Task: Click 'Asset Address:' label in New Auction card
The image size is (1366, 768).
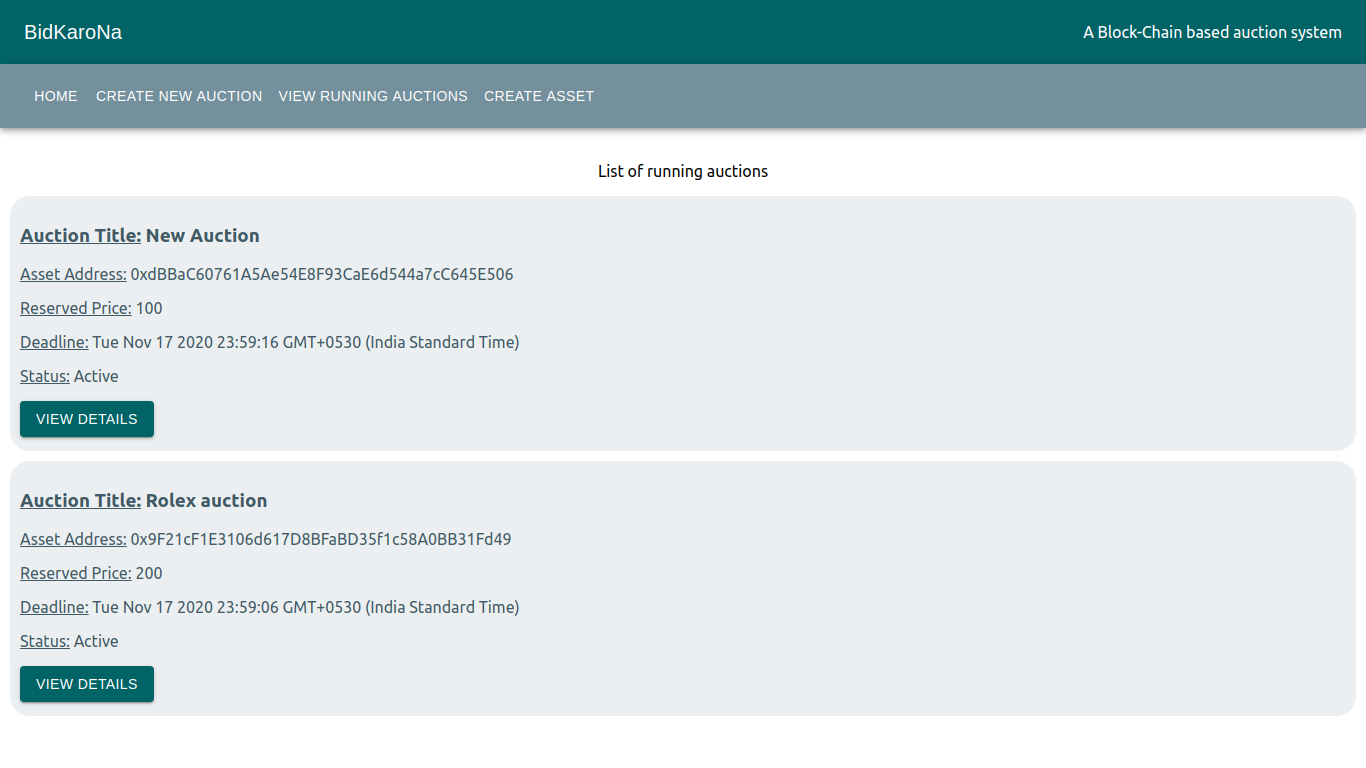Action: click(73, 274)
